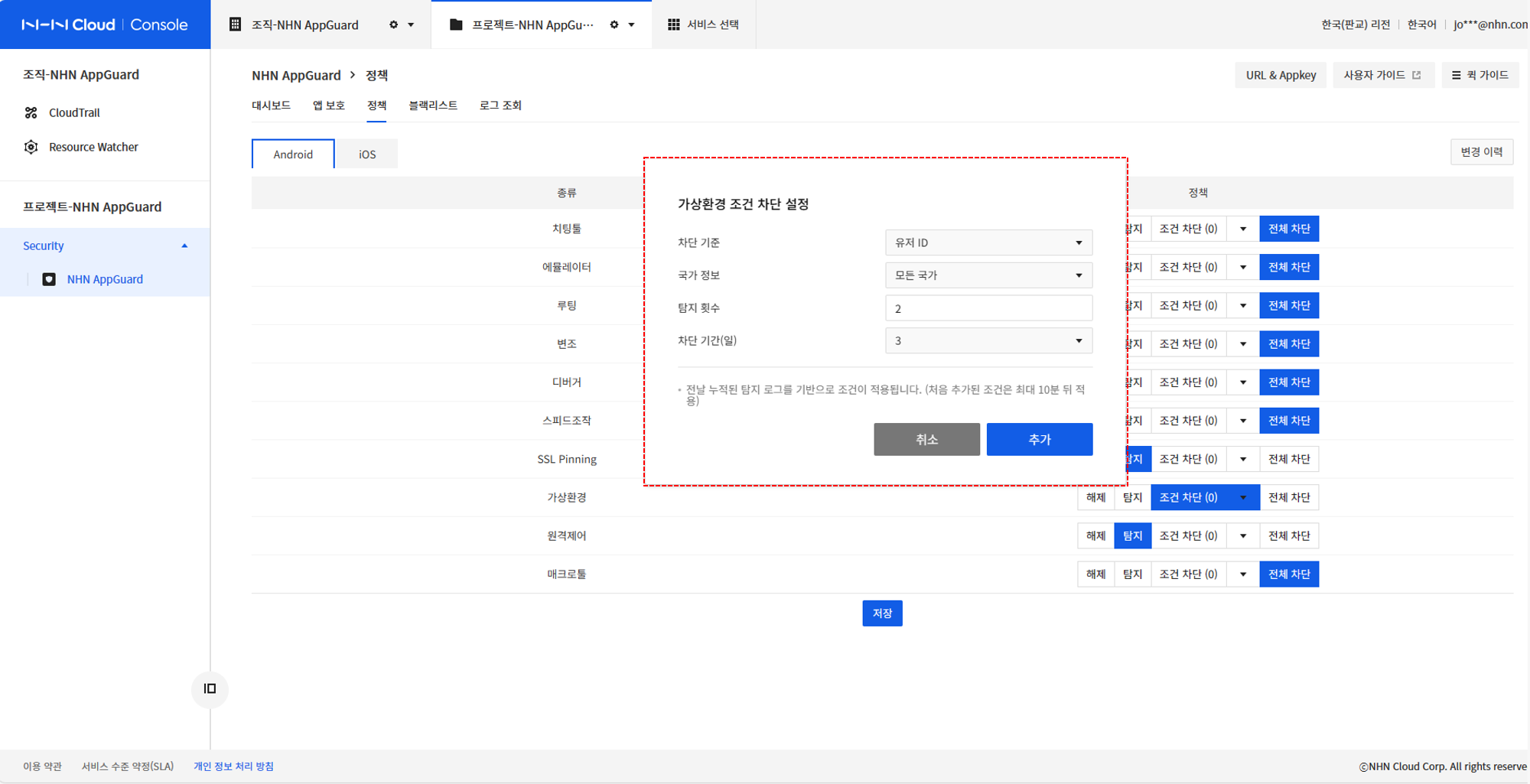Select the Android platform tab
The width and height of the screenshot is (1530, 784).
[x=293, y=154]
